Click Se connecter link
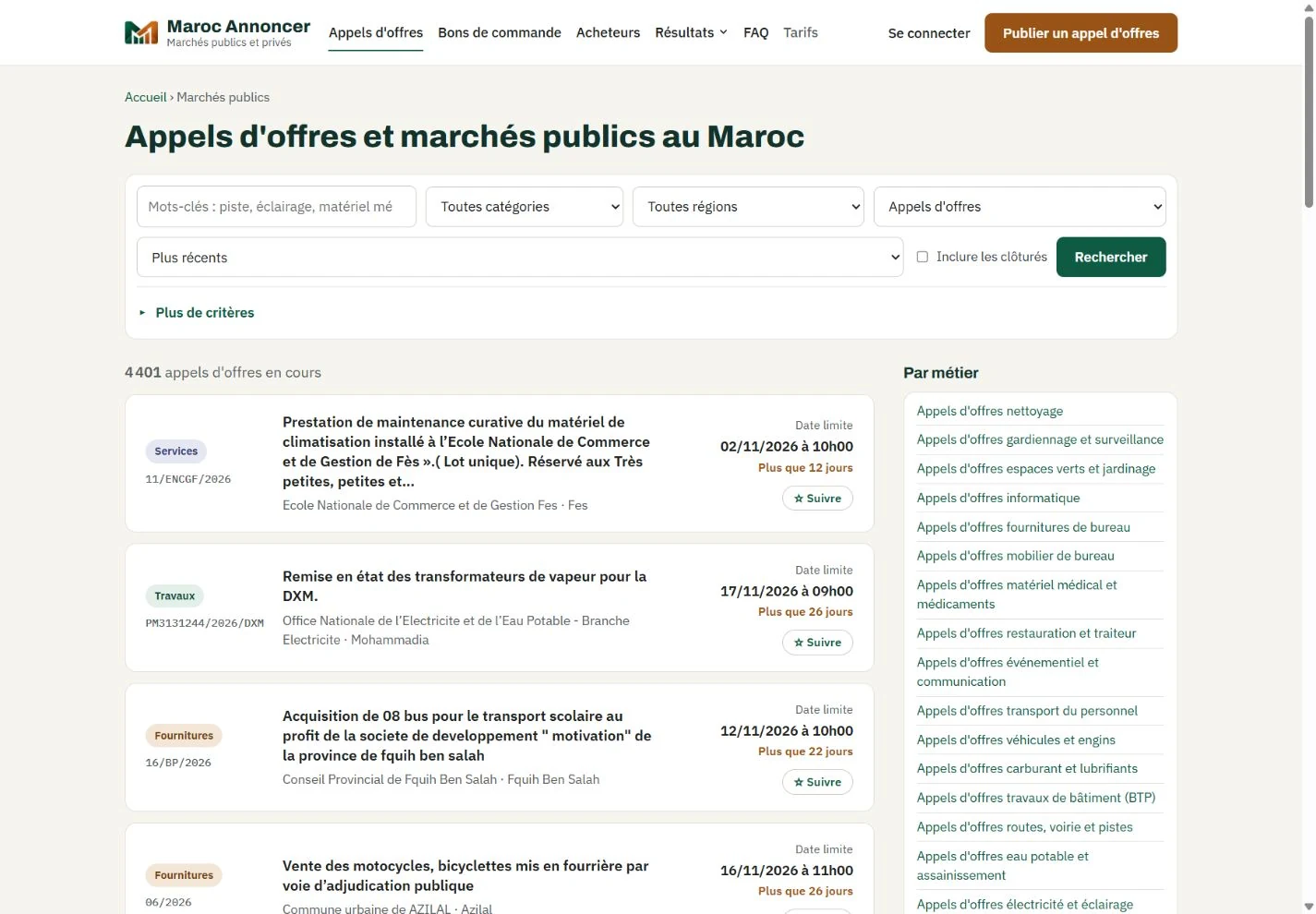 tap(929, 33)
